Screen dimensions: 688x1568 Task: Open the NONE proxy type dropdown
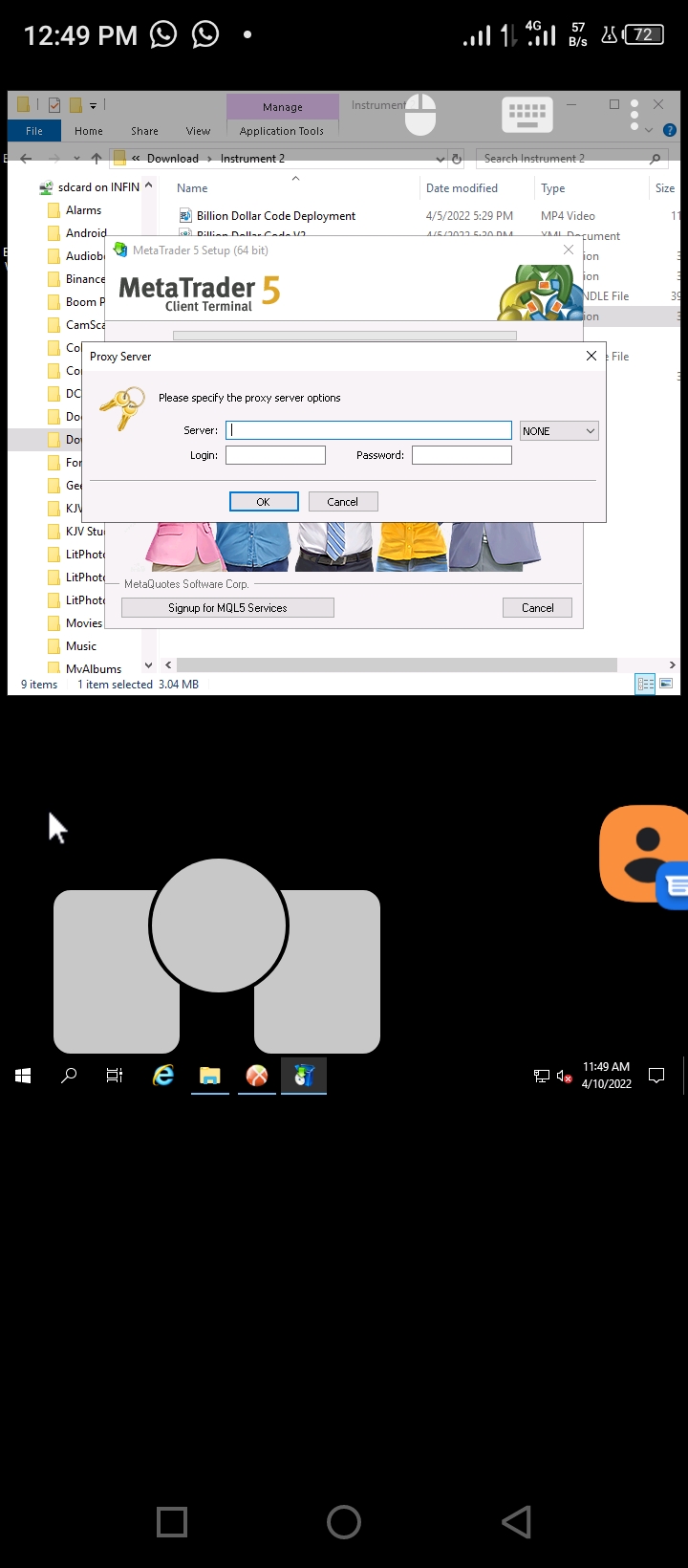pyautogui.click(x=559, y=431)
